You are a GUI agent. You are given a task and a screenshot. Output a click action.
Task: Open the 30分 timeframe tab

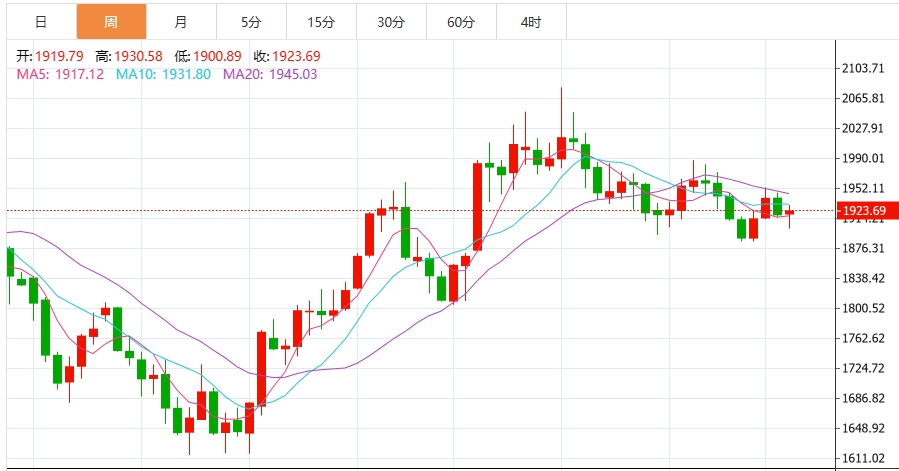coord(391,22)
